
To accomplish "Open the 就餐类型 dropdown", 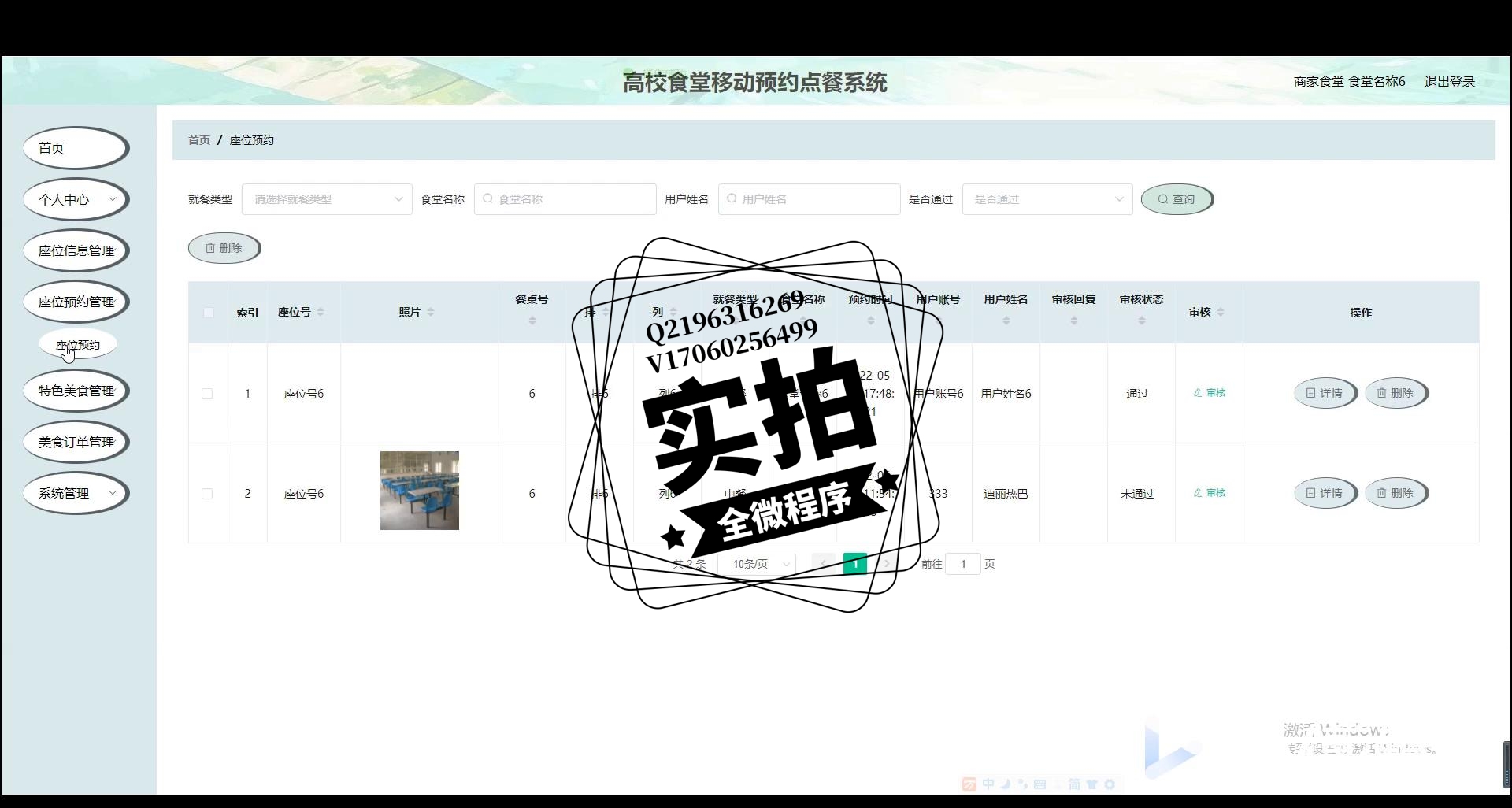I will pos(327,199).
